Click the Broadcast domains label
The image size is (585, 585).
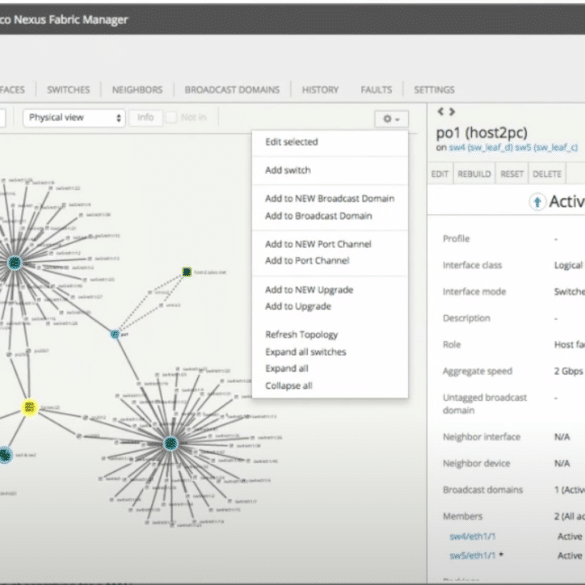pyautogui.click(x=483, y=490)
